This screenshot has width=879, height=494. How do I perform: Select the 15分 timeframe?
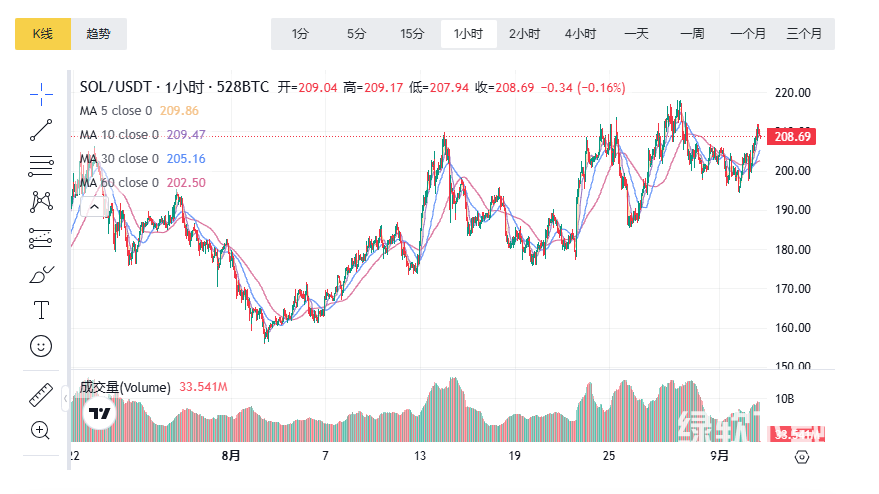tap(412, 34)
